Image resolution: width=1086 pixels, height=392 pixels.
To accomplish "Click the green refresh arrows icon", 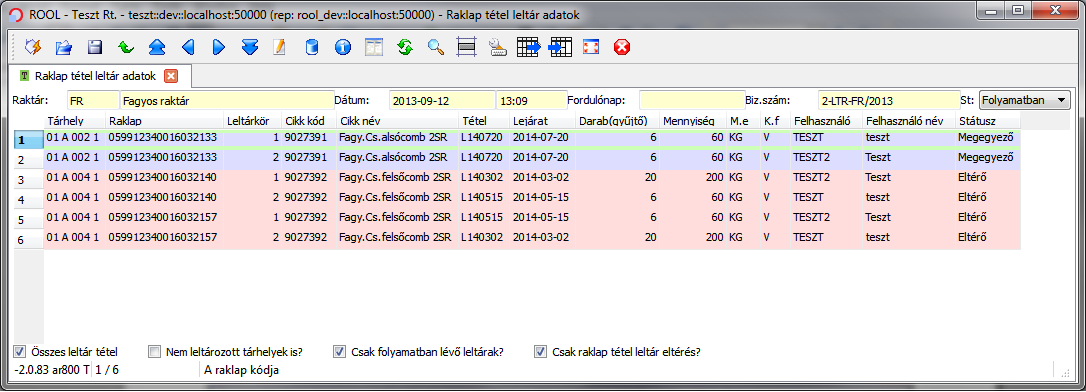I will (405, 47).
